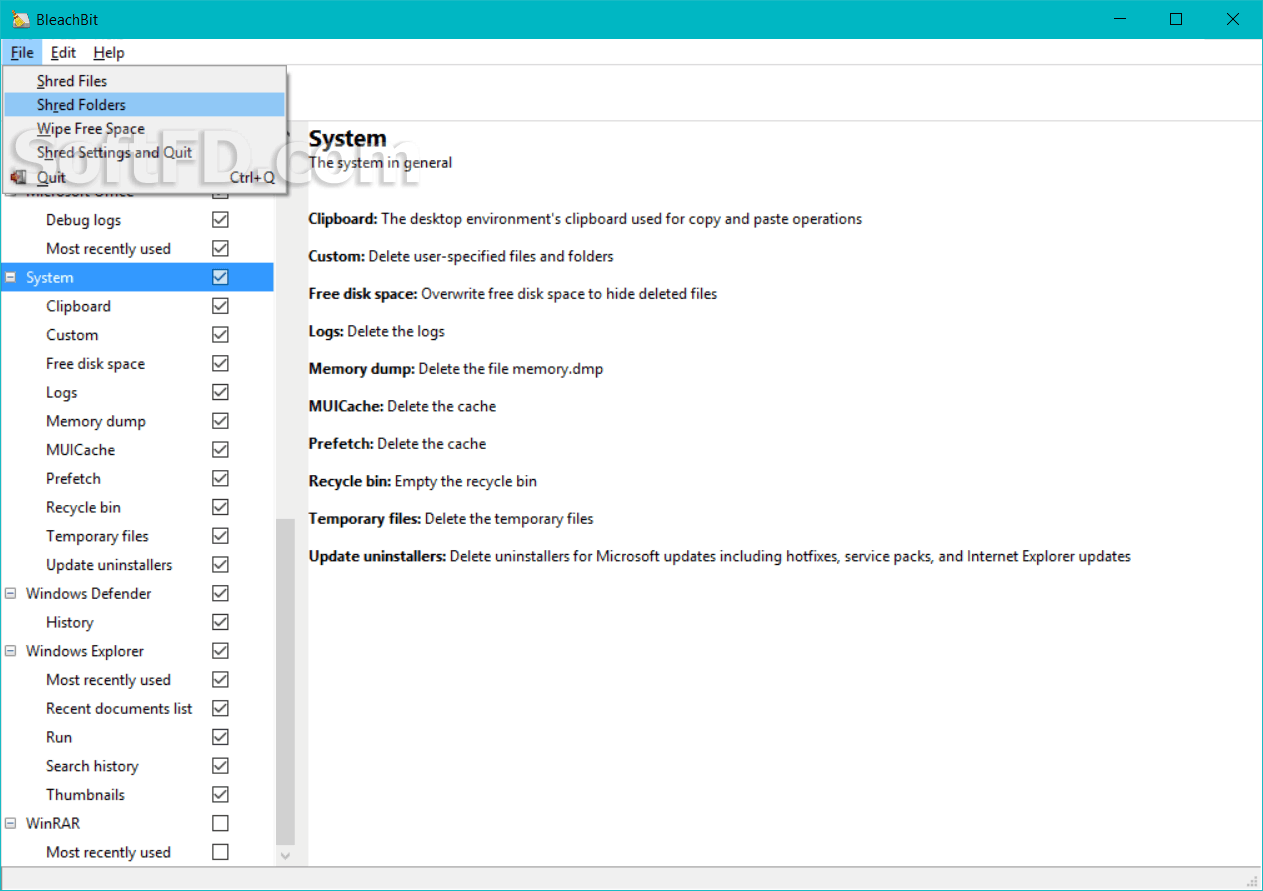Click the "Update uninstallers:" description line

click(x=720, y=556)
